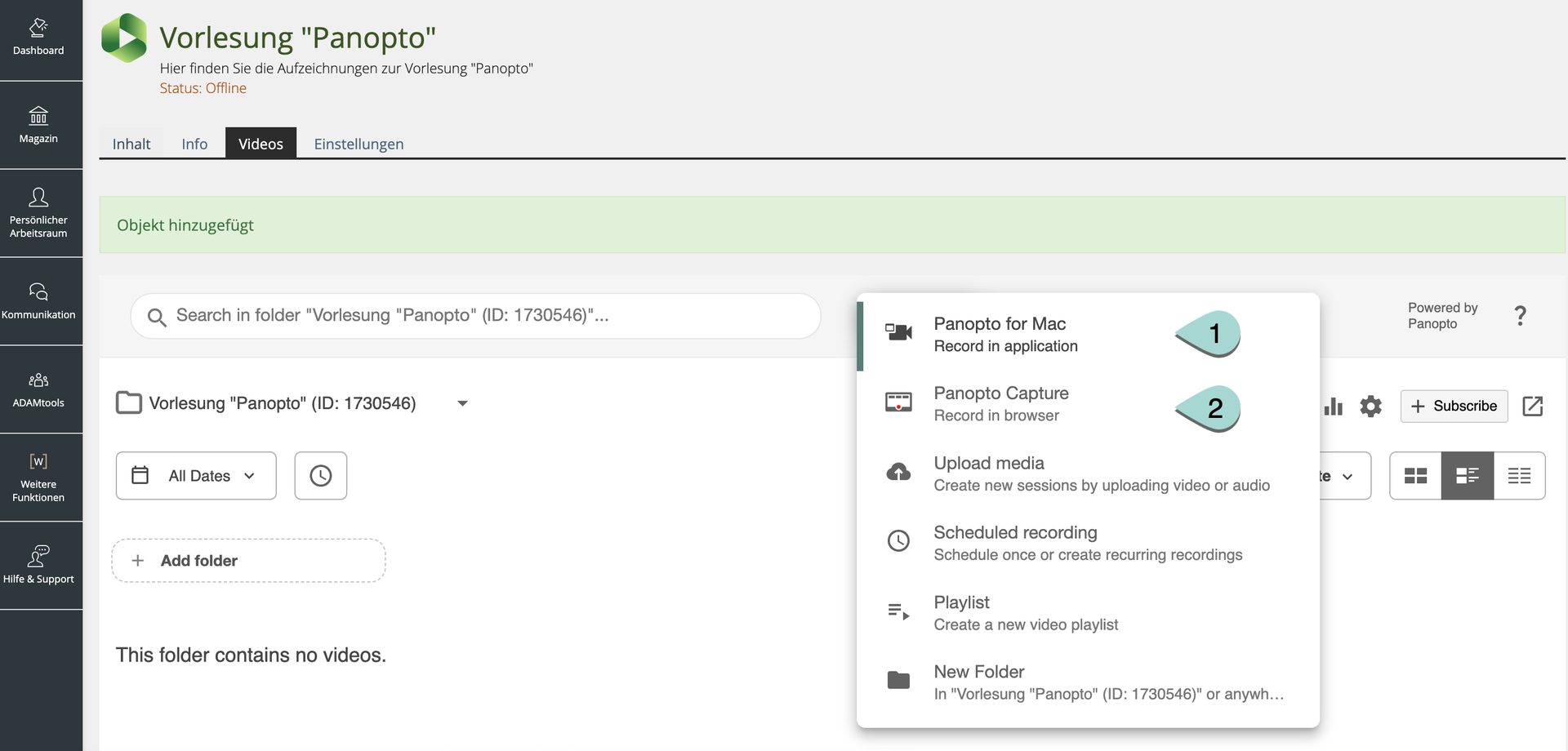
Task: Open folder in Panopto external link icon
Action: point(1532,407)
